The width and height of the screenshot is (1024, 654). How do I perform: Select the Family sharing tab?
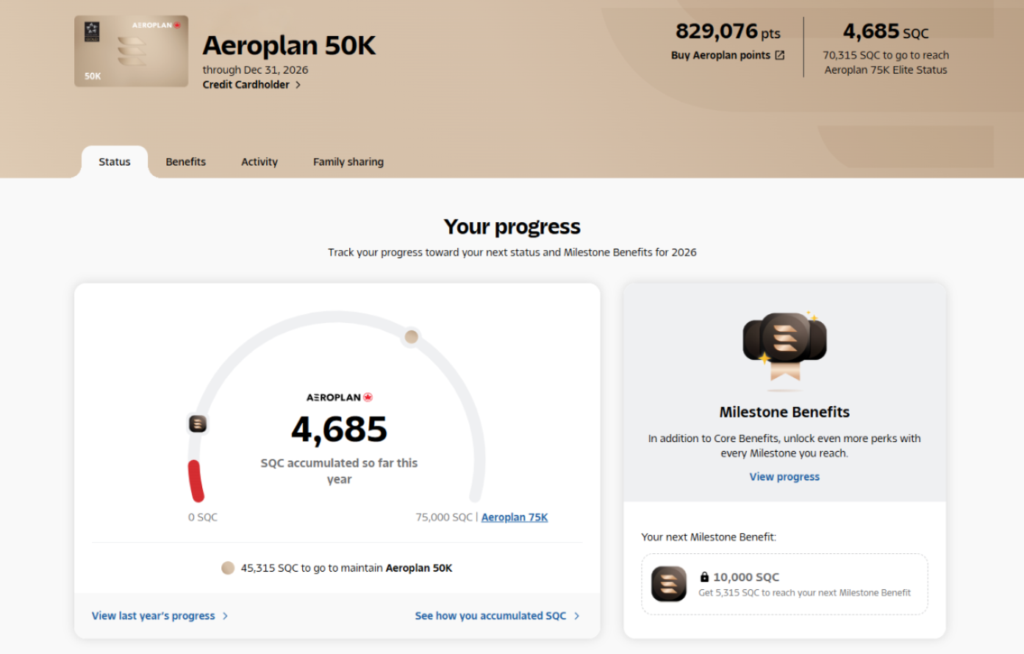click(348, 162)
